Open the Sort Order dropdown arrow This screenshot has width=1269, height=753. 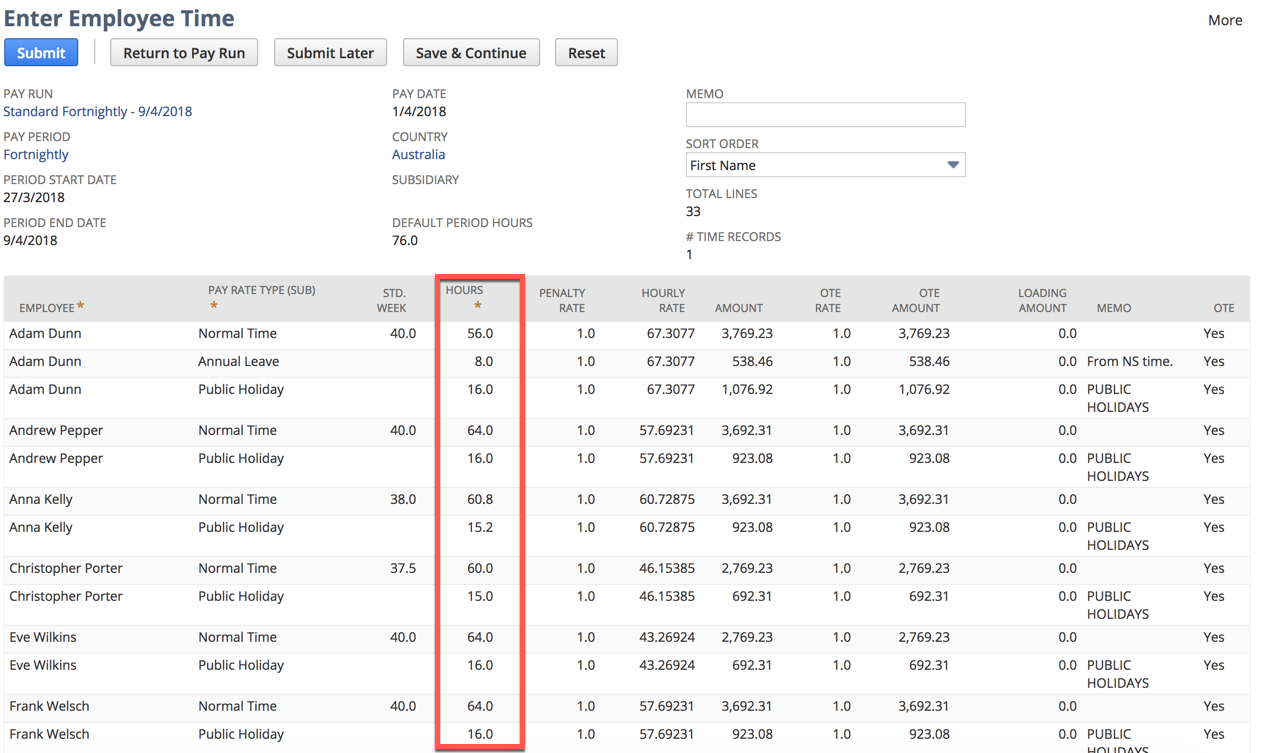[x=953, y=164]
